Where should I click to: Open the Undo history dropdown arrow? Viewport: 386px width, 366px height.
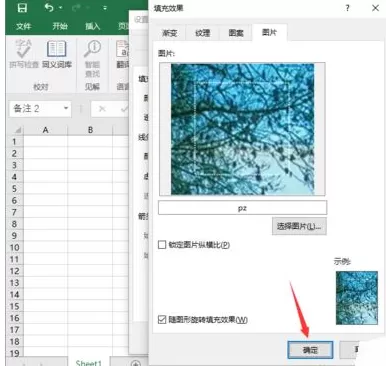pyautogui.click(x=61, y=7)
